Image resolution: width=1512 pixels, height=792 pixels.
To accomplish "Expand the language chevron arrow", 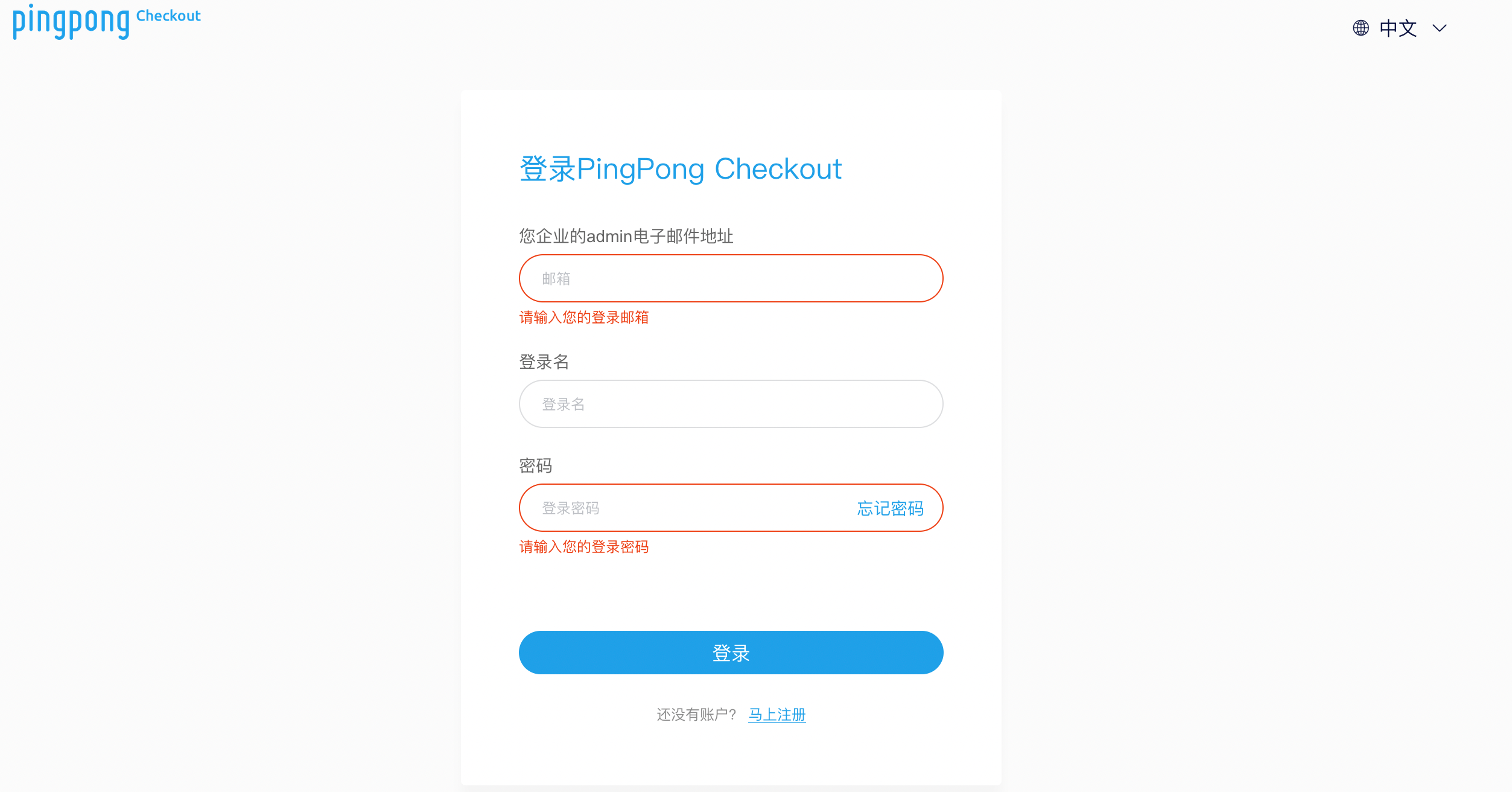I will coord(1440,28).
